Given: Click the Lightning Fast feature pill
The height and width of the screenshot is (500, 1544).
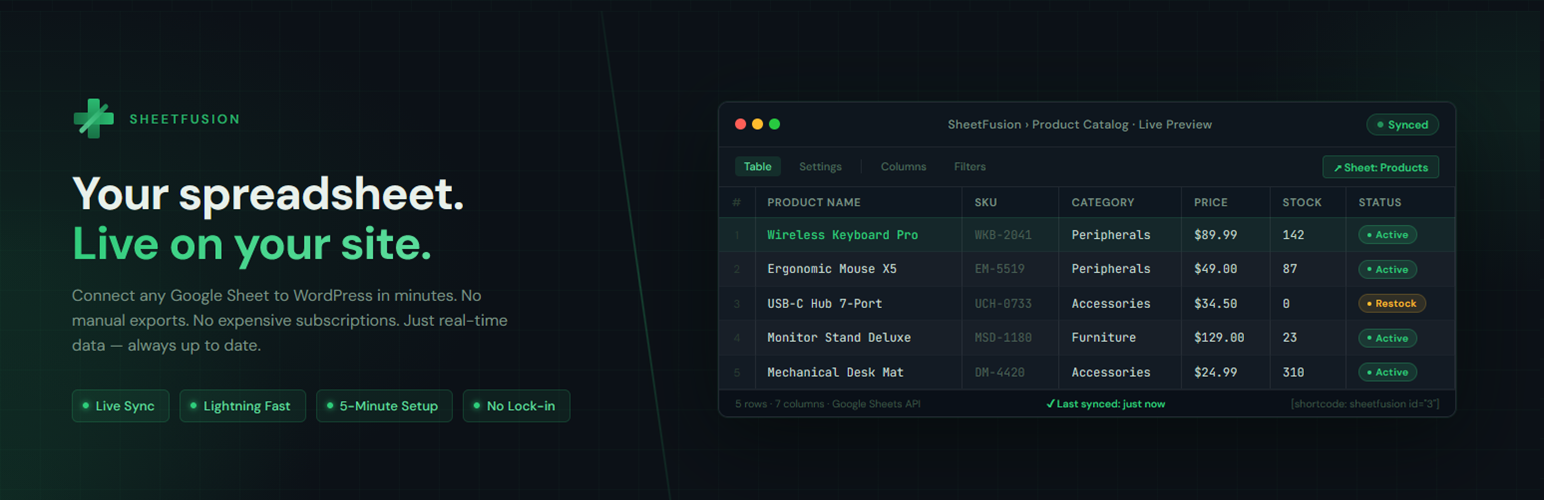Looking at the screenshot, I should (x=242, y=406).
